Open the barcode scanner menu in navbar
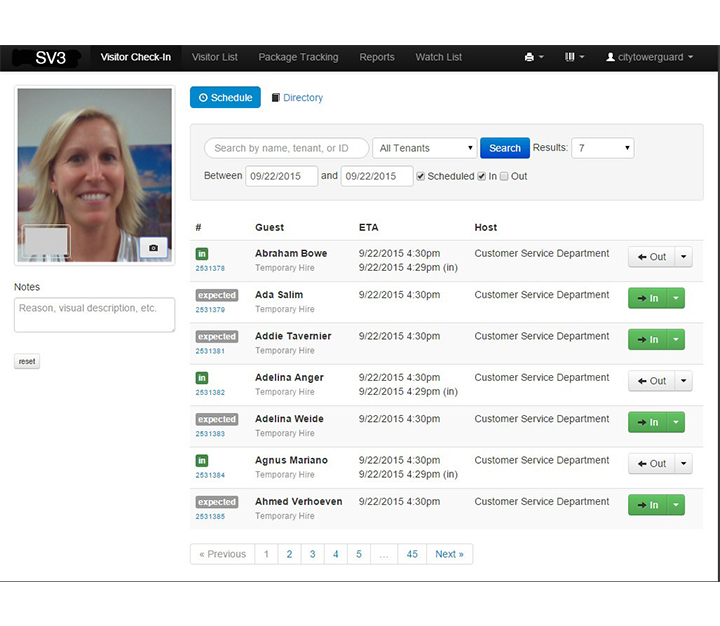The height and width of the screenshot is (626, 720). coord(574,57)
